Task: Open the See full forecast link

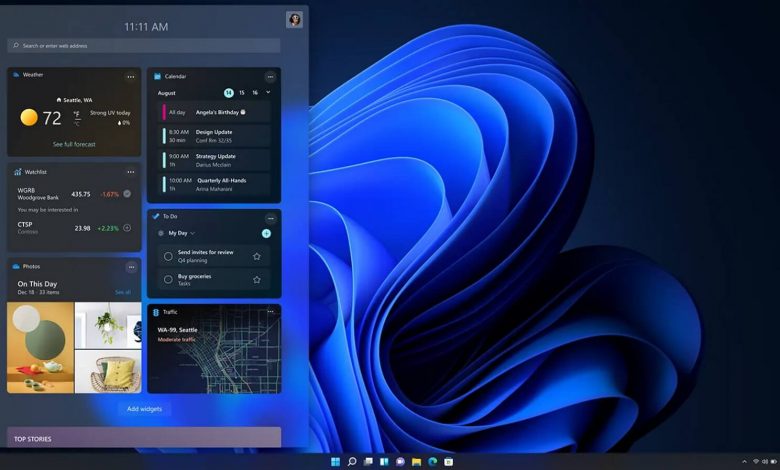Action: [x=74, y=144]
